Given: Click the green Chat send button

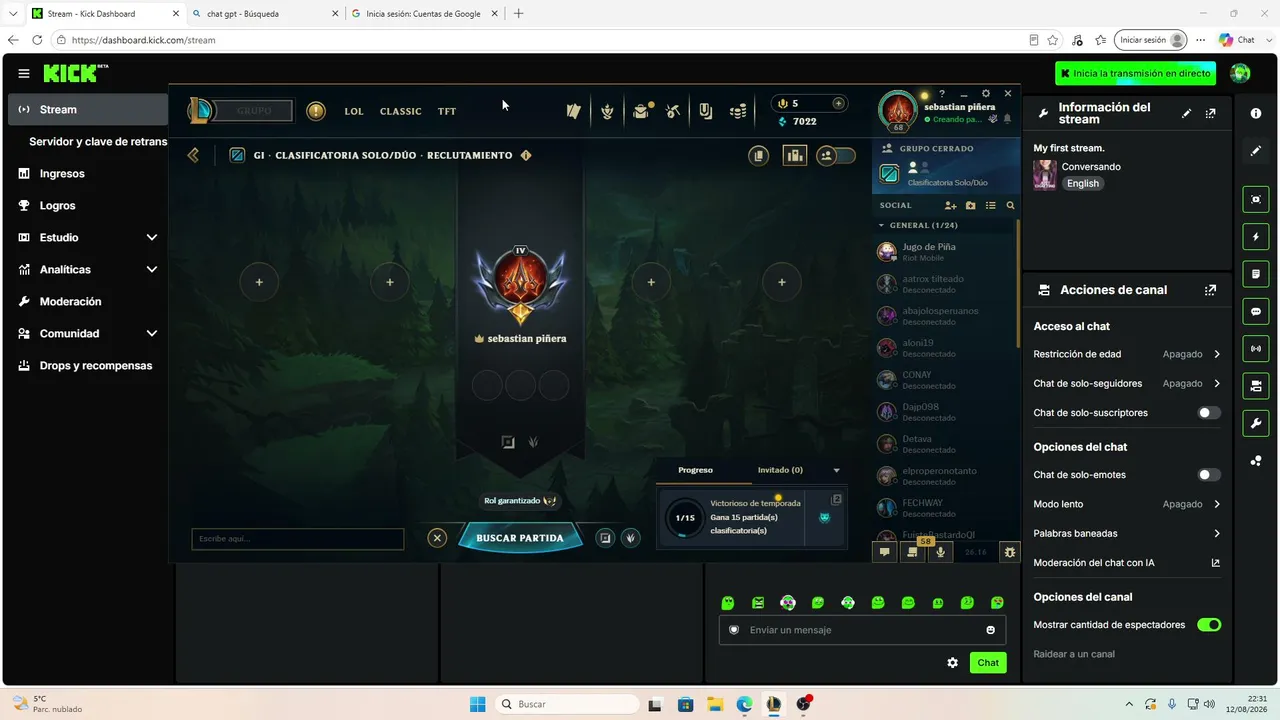Looking at the screenshot, I should pos(988,662).
